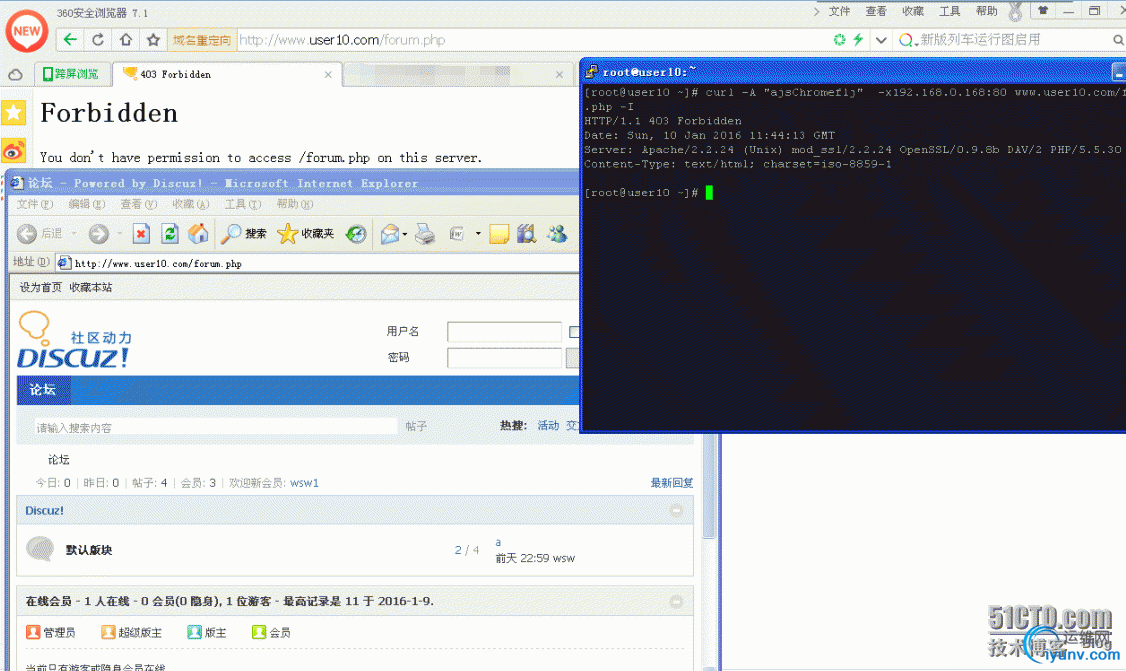Click the Print icon in IE toolbar
This screenshot has height=671, width=1126.
click(425, 233)
